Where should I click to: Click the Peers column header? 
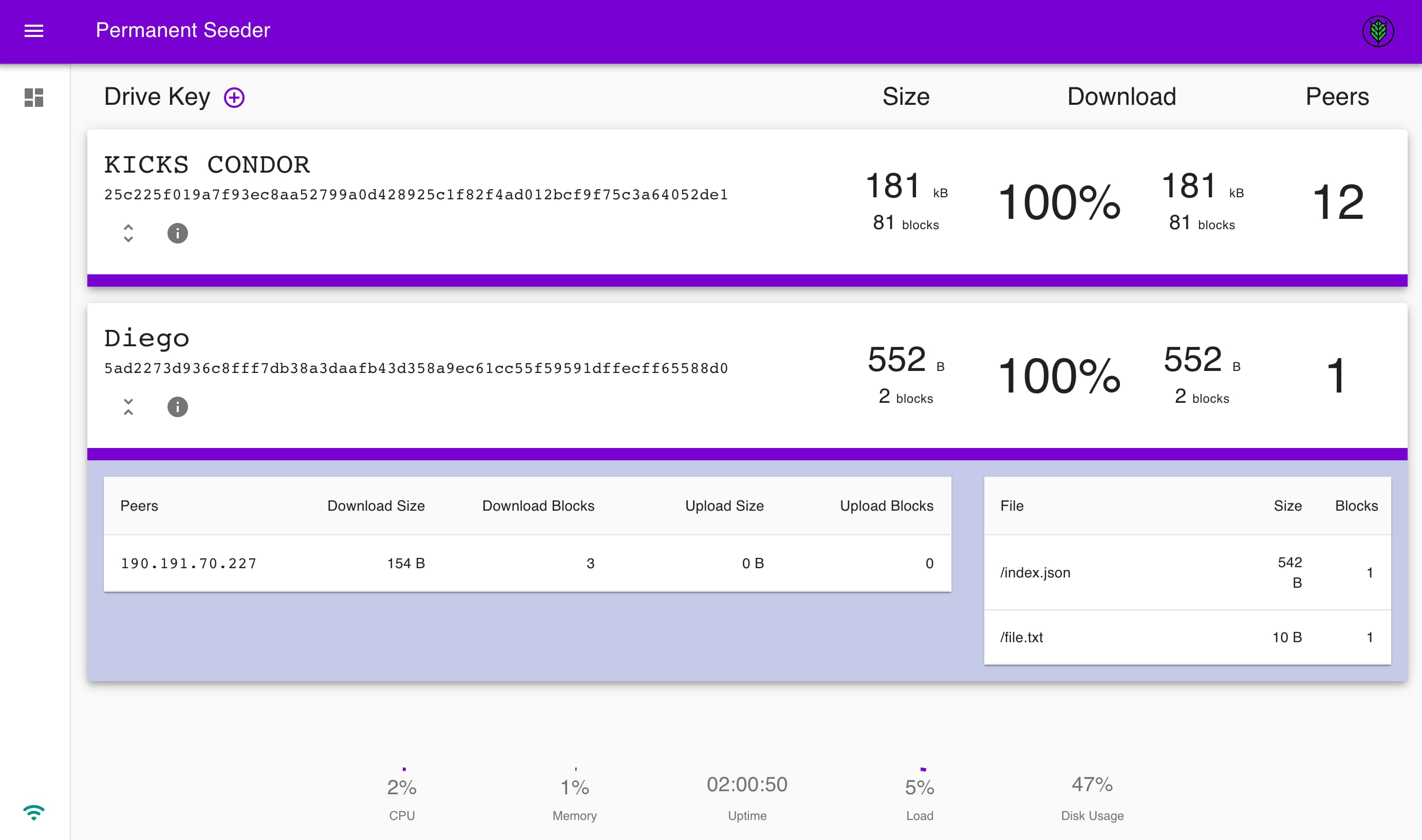tap(139, 506)
